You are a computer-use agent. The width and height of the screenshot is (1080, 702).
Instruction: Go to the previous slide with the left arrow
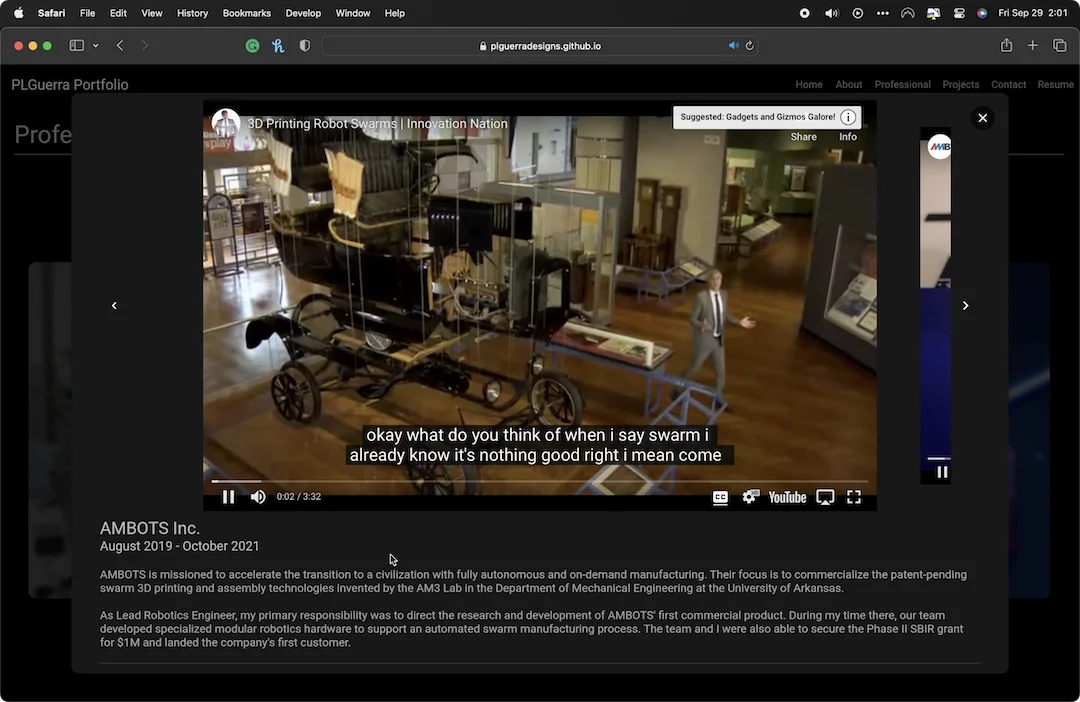(x=114, y=305)
